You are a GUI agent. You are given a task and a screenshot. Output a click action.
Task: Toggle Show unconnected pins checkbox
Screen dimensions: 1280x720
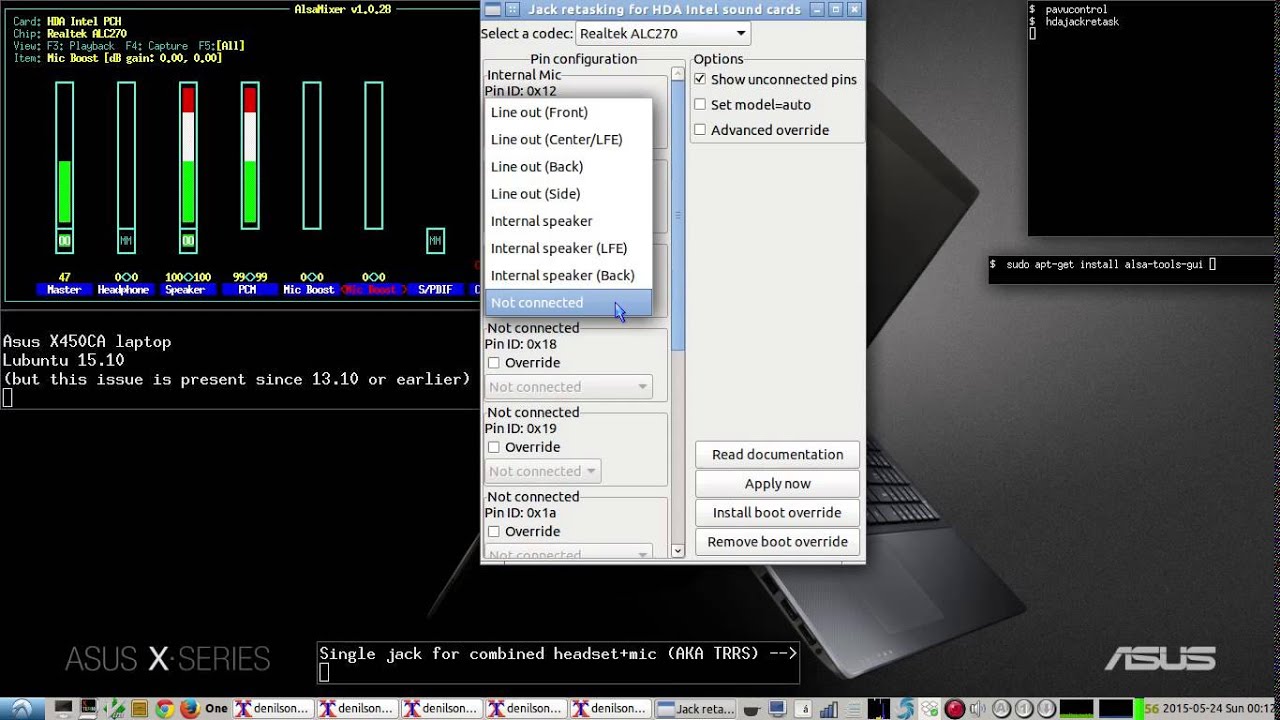[x=700, y=79]
